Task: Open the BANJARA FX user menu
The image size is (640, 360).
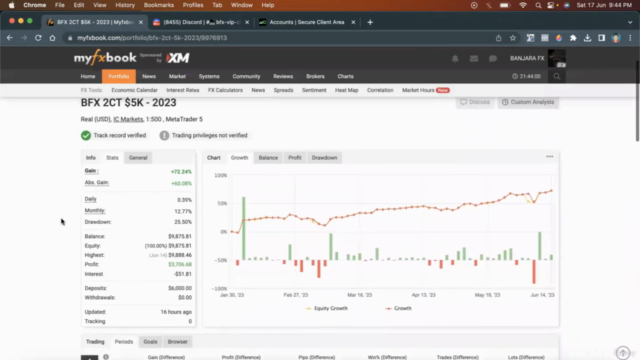Action: (527, 58)
